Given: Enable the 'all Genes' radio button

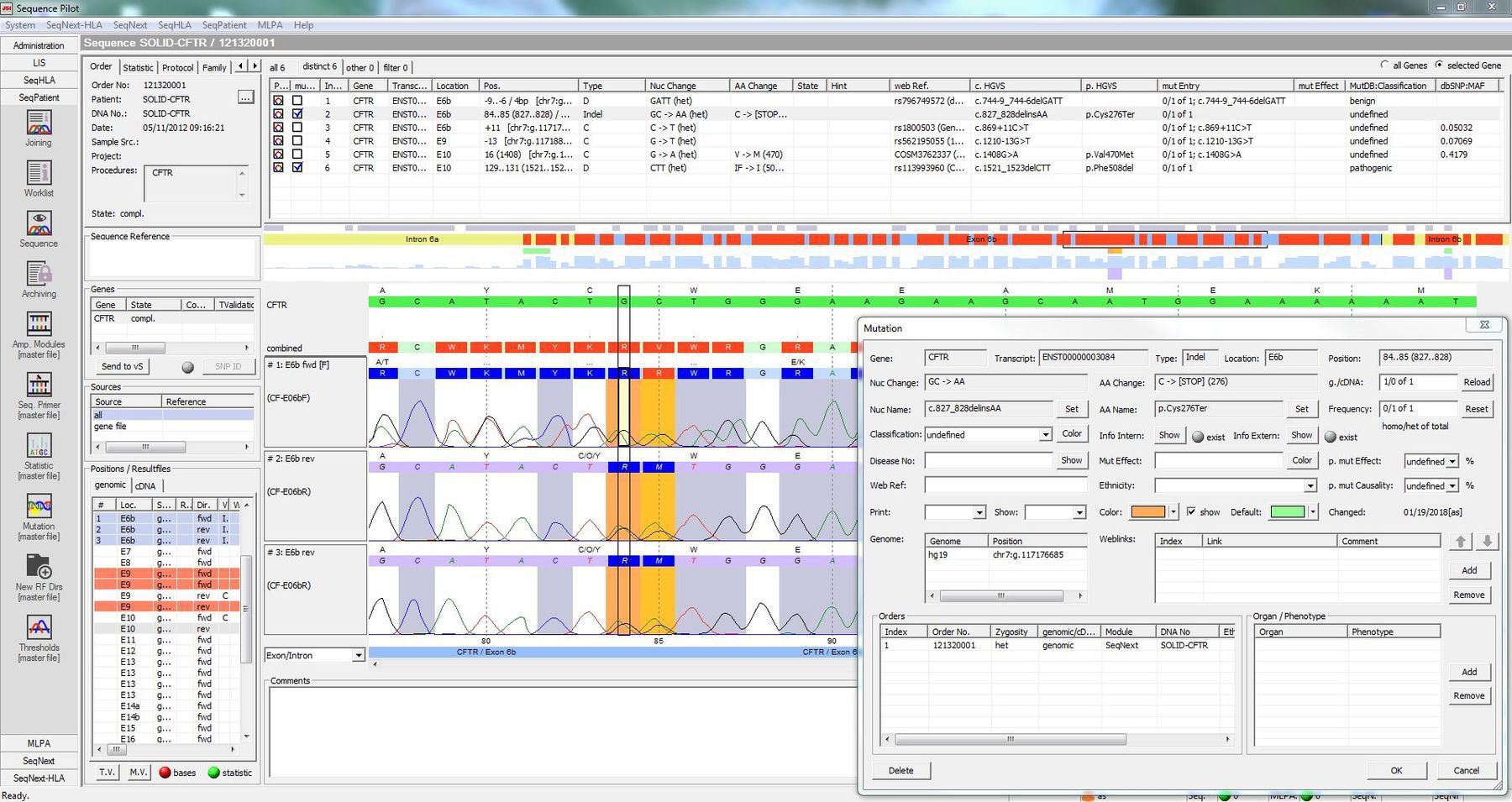Looking at the screenshot, I should pos(1384,65).
